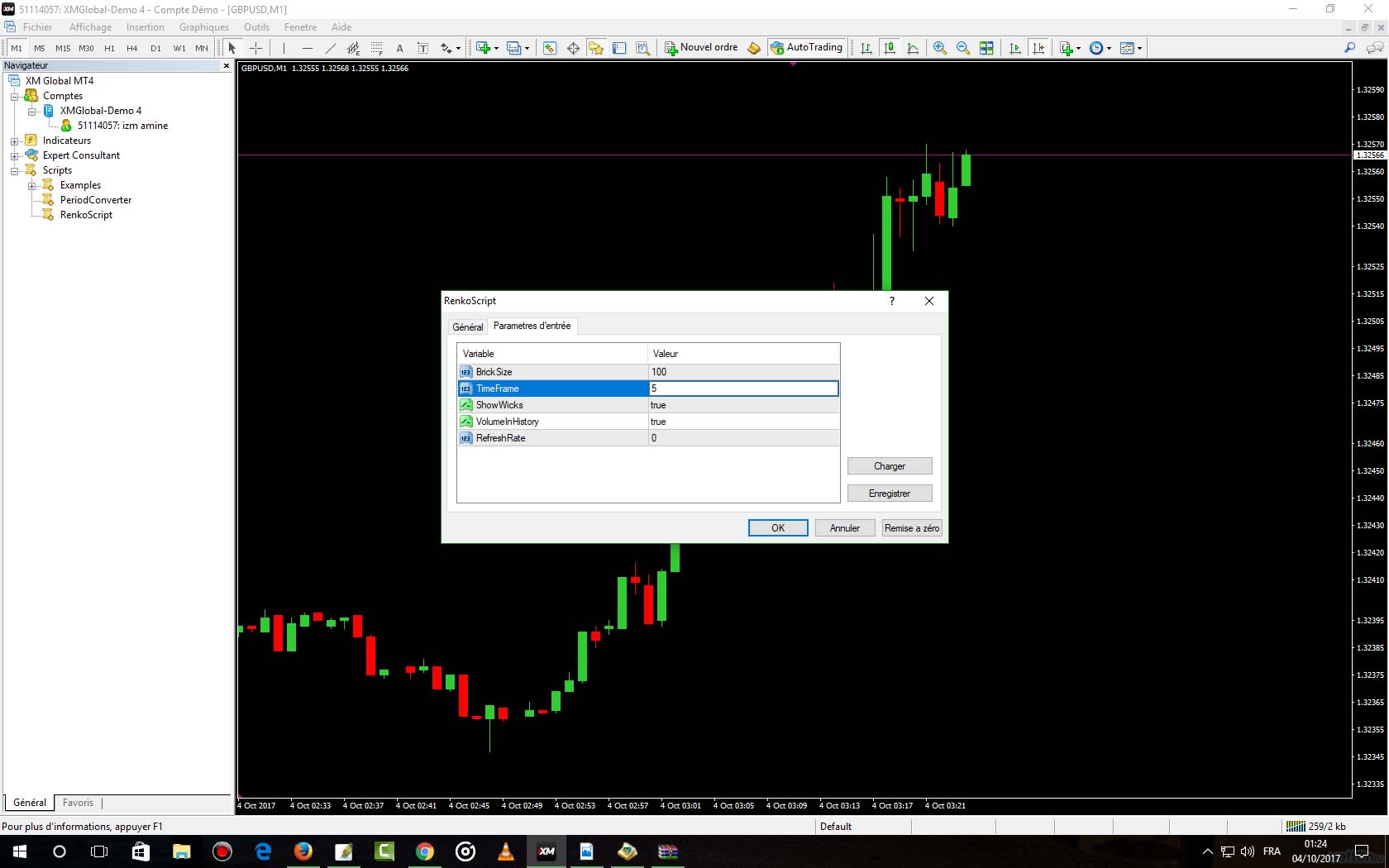Expand the Indicateurs tree node
Image resolution: width=1389 pixels, height=868 pixels.
pyautogui.click(x=14, y=141)
